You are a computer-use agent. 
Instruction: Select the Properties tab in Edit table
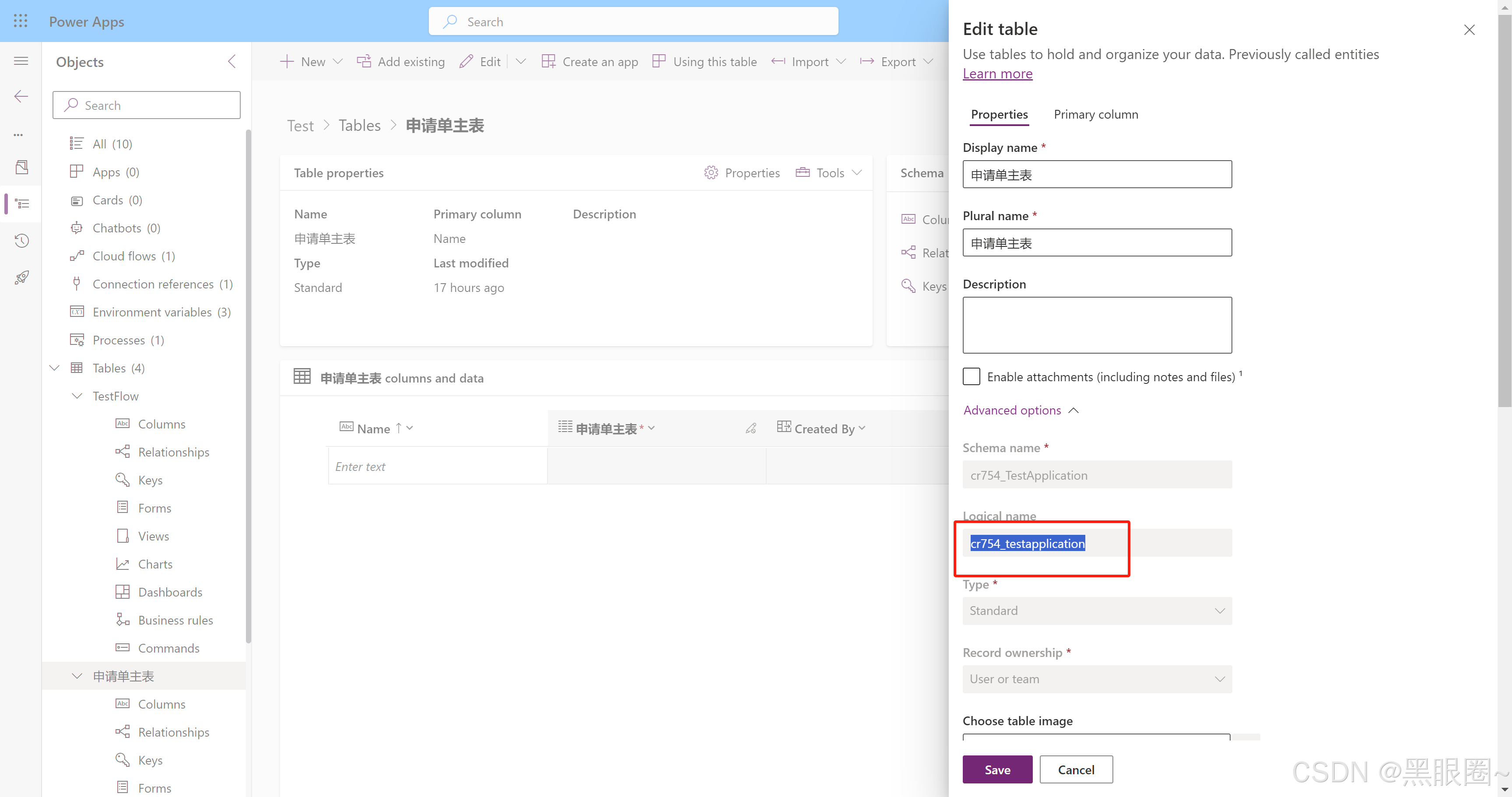pyautogui.click(x=999, y=114)
